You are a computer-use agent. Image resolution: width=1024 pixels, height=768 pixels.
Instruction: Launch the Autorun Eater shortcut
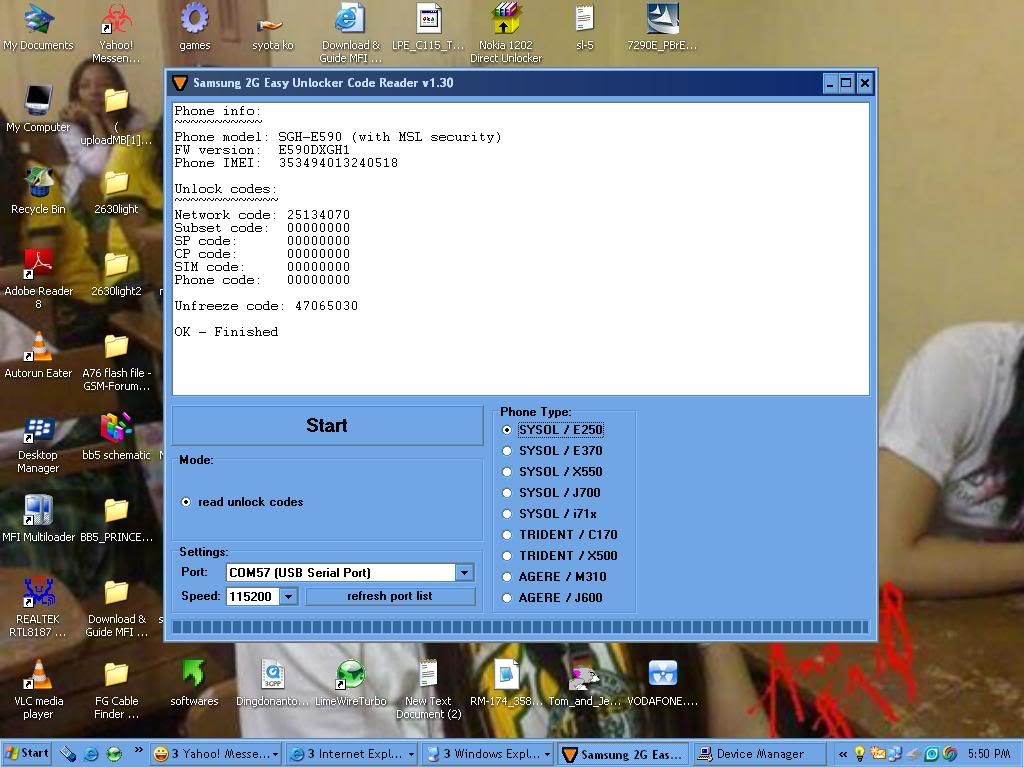pos(38,355)
